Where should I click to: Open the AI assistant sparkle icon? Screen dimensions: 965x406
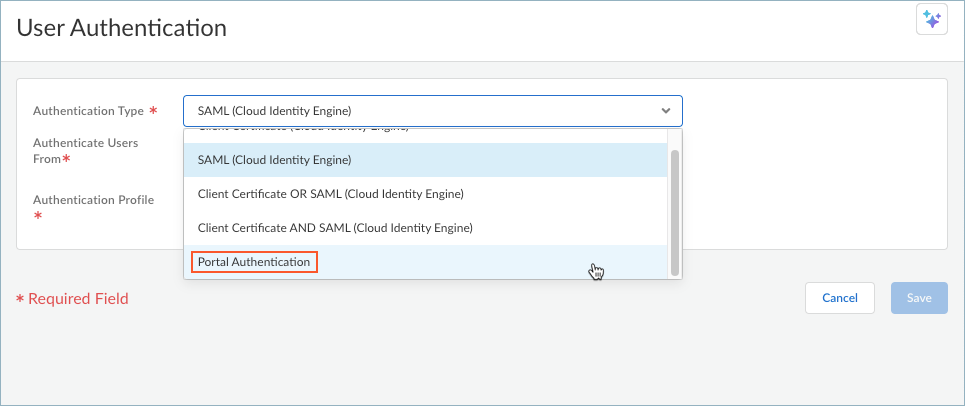click(931, 19)
